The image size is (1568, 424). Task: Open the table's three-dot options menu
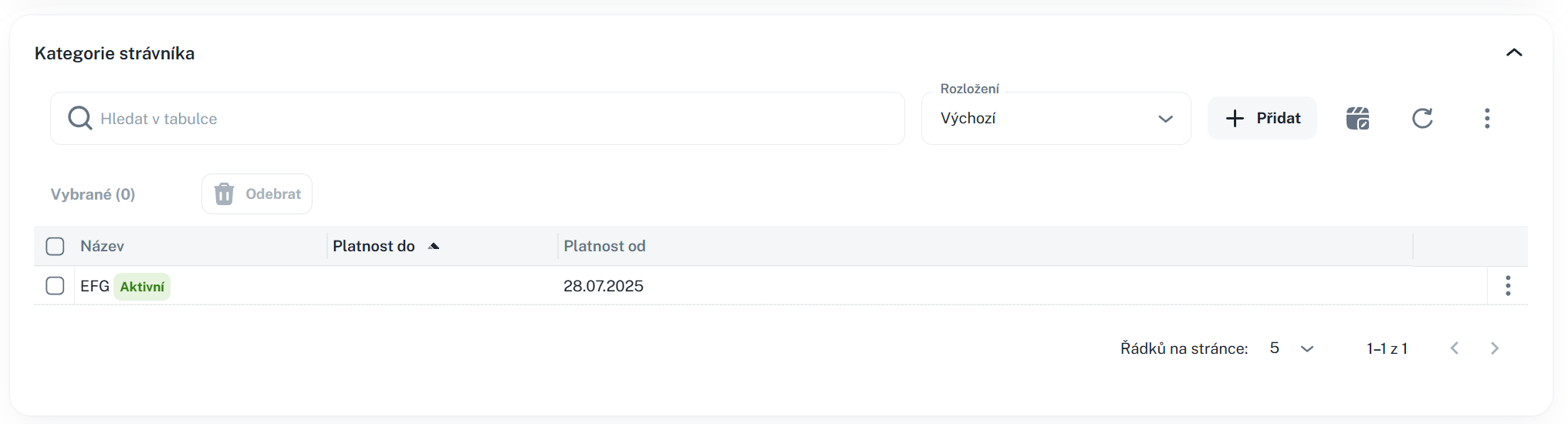[1487, 118]
